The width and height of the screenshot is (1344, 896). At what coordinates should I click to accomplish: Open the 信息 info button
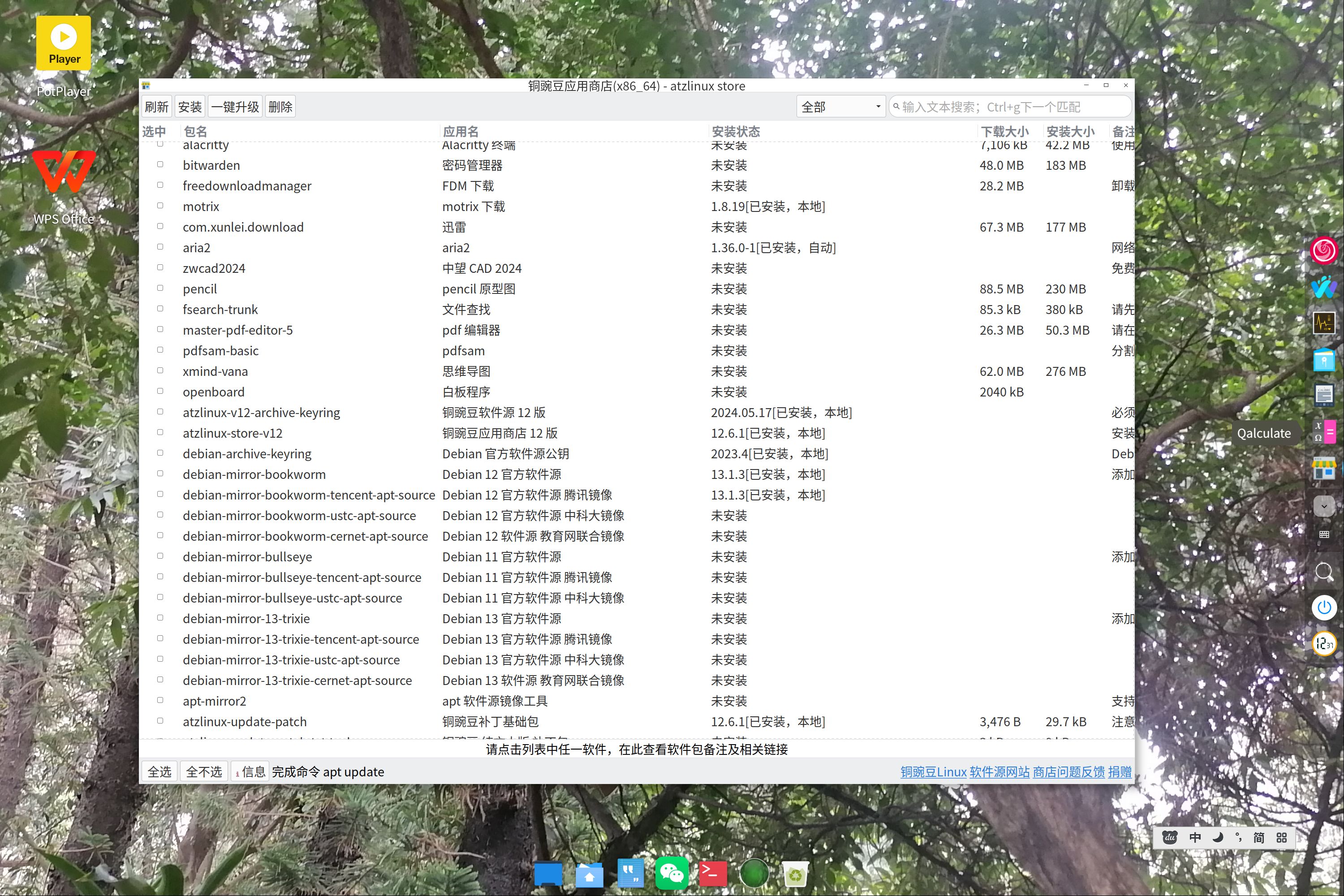[x=250, y=772]
